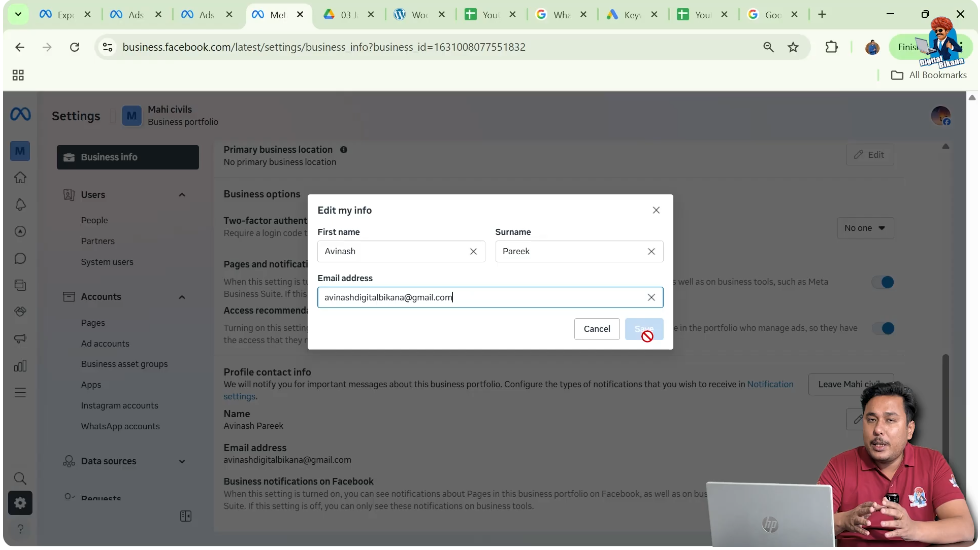Viewport: 980px width, 550px height.
Task: Open Apps under Accounts
Action: pos(91,385)
